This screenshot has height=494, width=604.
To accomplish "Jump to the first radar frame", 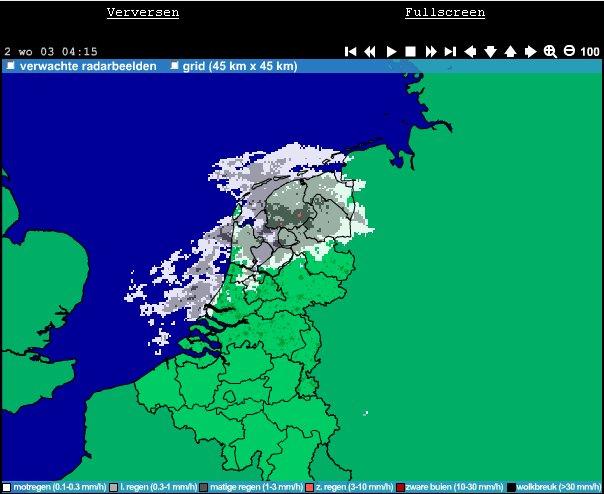I will [x=351, y=52].
